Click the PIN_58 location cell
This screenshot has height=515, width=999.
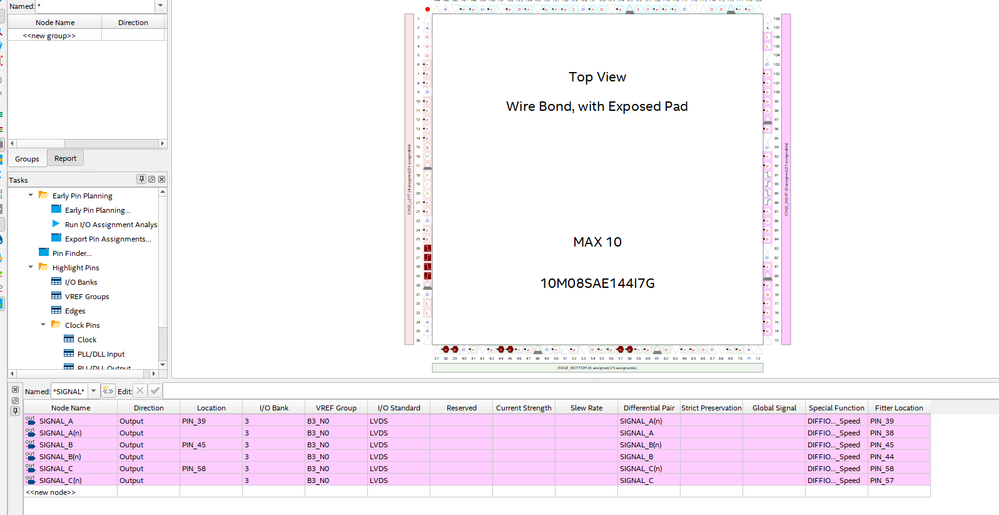click(x=212, y=468)
